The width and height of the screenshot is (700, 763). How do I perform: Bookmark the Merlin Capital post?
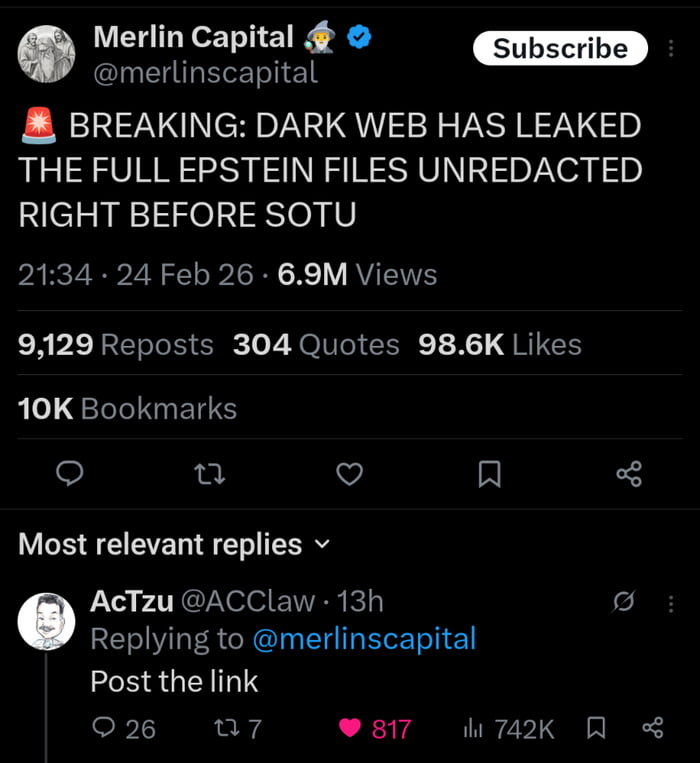click(489, 474)
